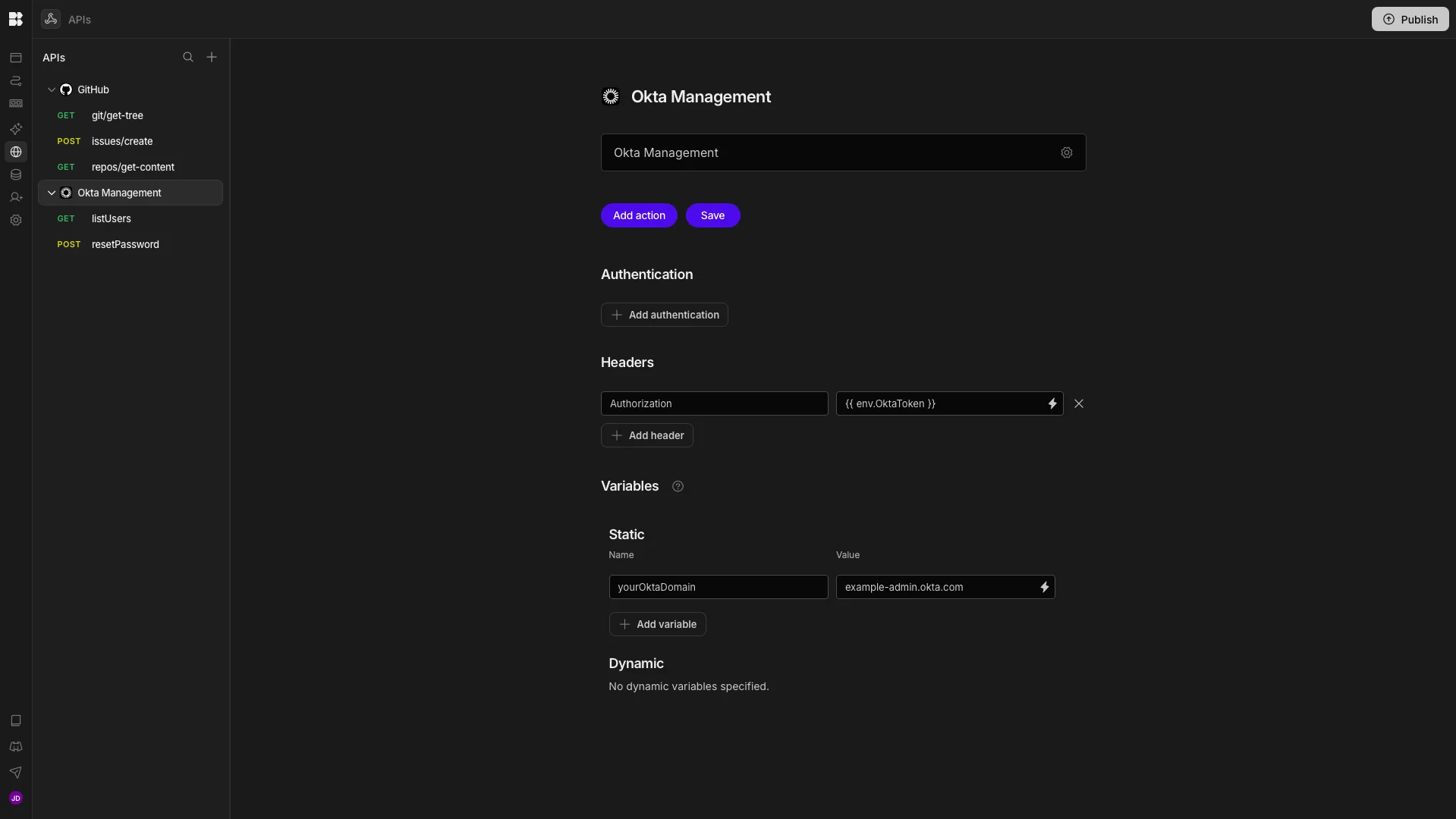Open the AI sparkles icon in sidebar
Screen dimensions: 1456x819
tap(16, 129)
